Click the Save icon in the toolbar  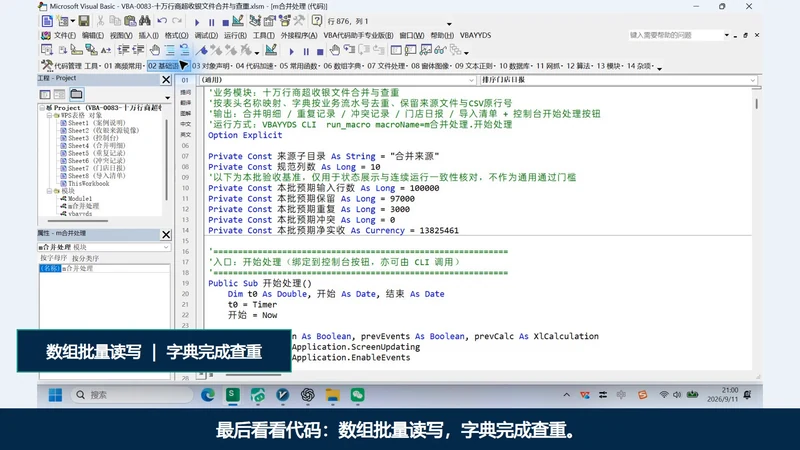tap(84, 21)
